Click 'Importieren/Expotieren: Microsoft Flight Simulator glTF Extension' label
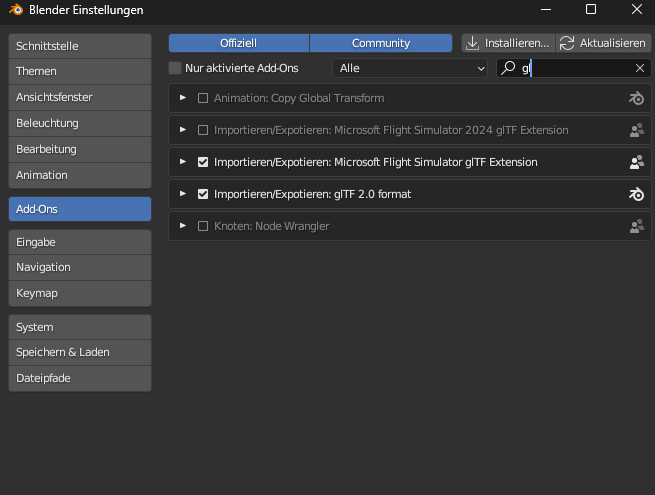 click(376, 162)
